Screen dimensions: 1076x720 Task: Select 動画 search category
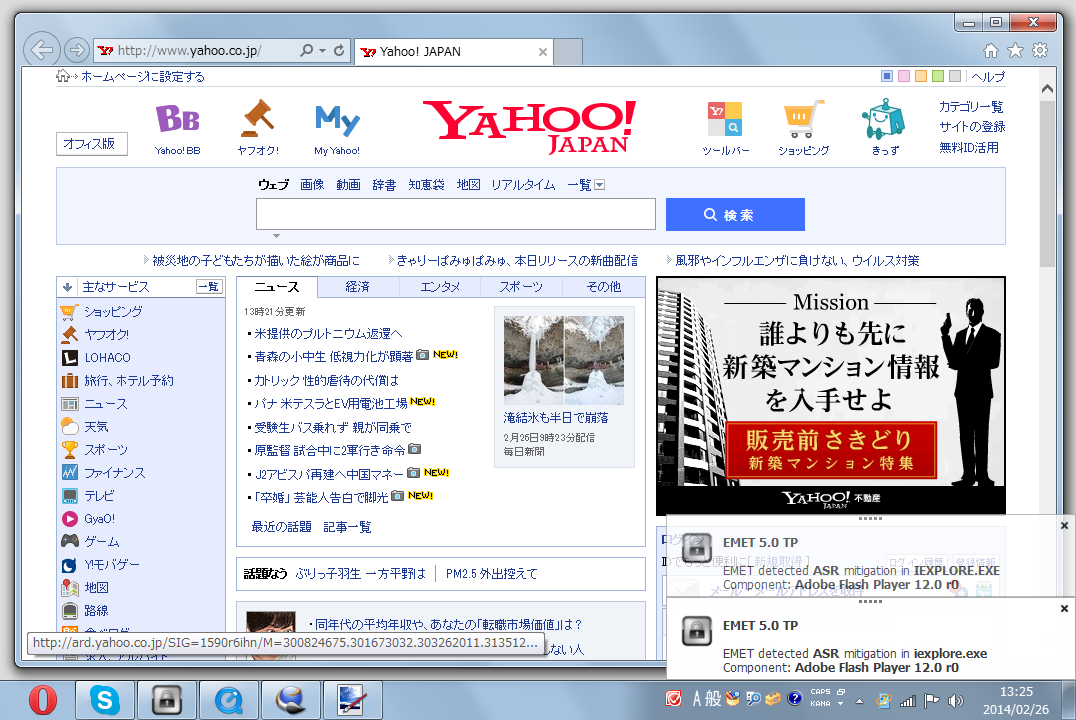349,185
